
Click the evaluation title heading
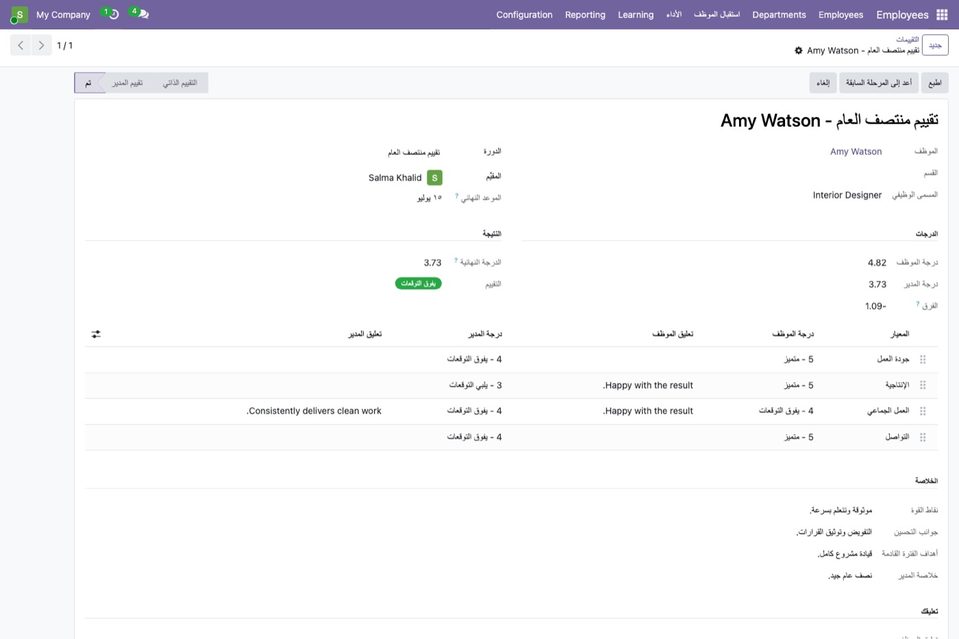pos(829,120)
